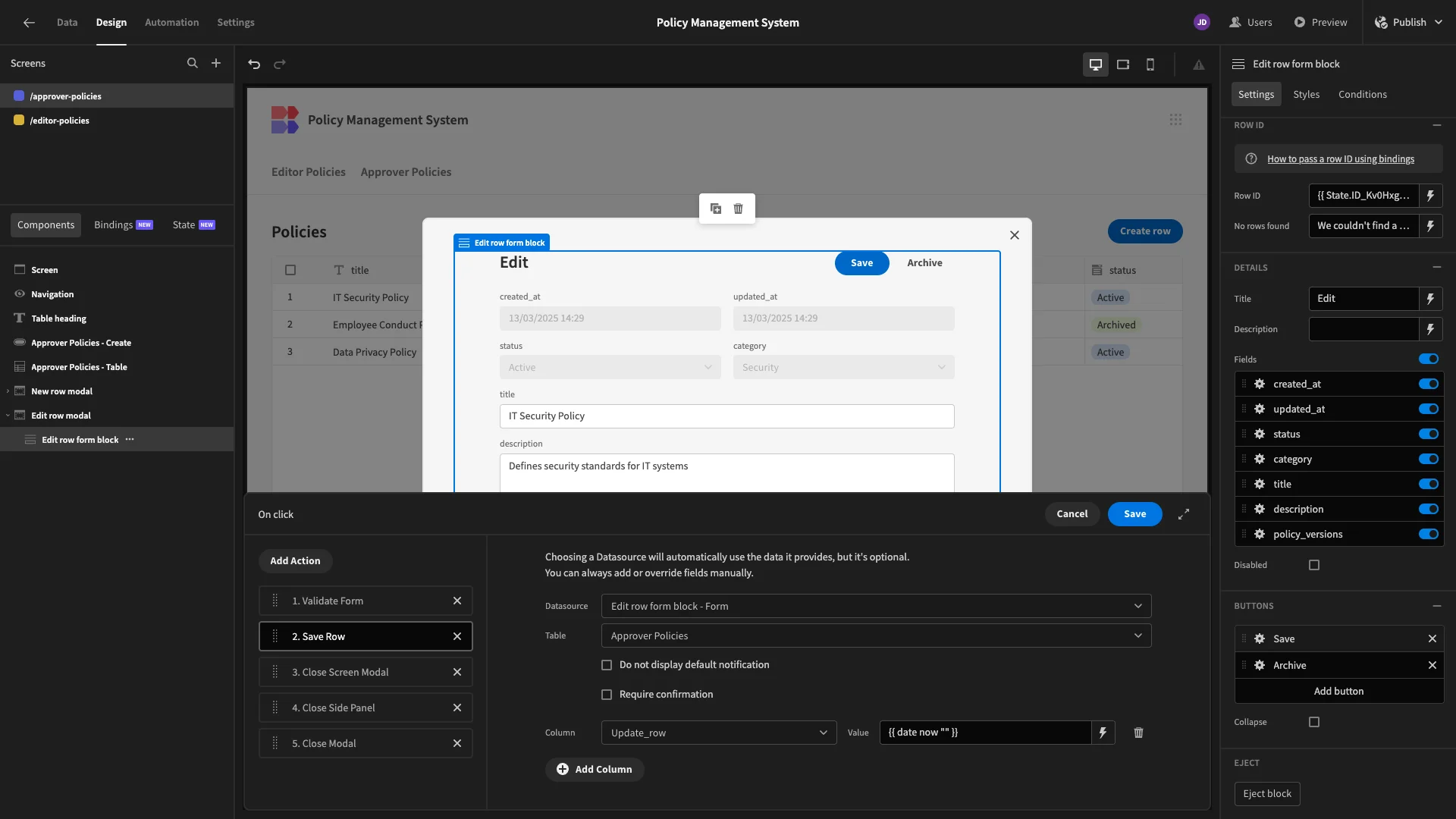Click the Add Column button
This screenshot has height=819, width=1456.
[595, 769]
